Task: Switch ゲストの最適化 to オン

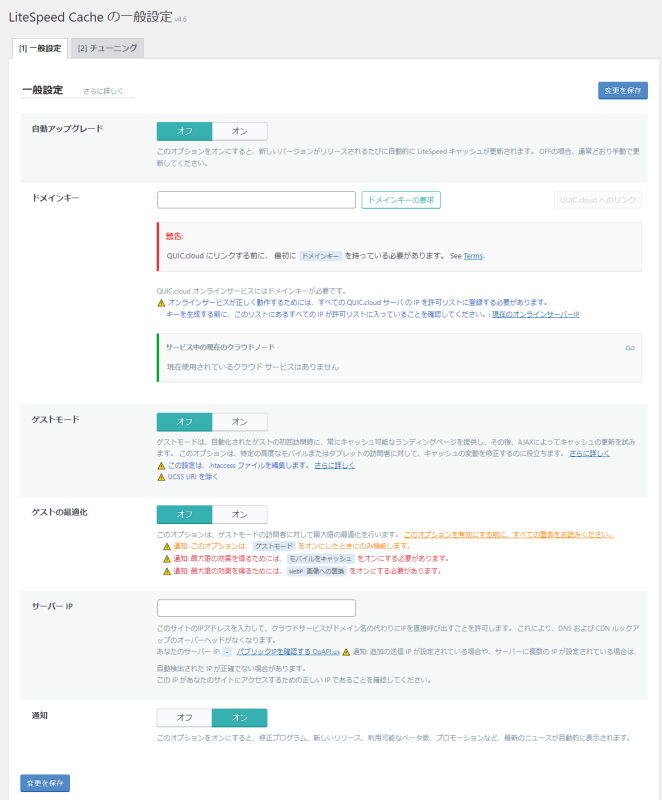Action: pos(239,514)
